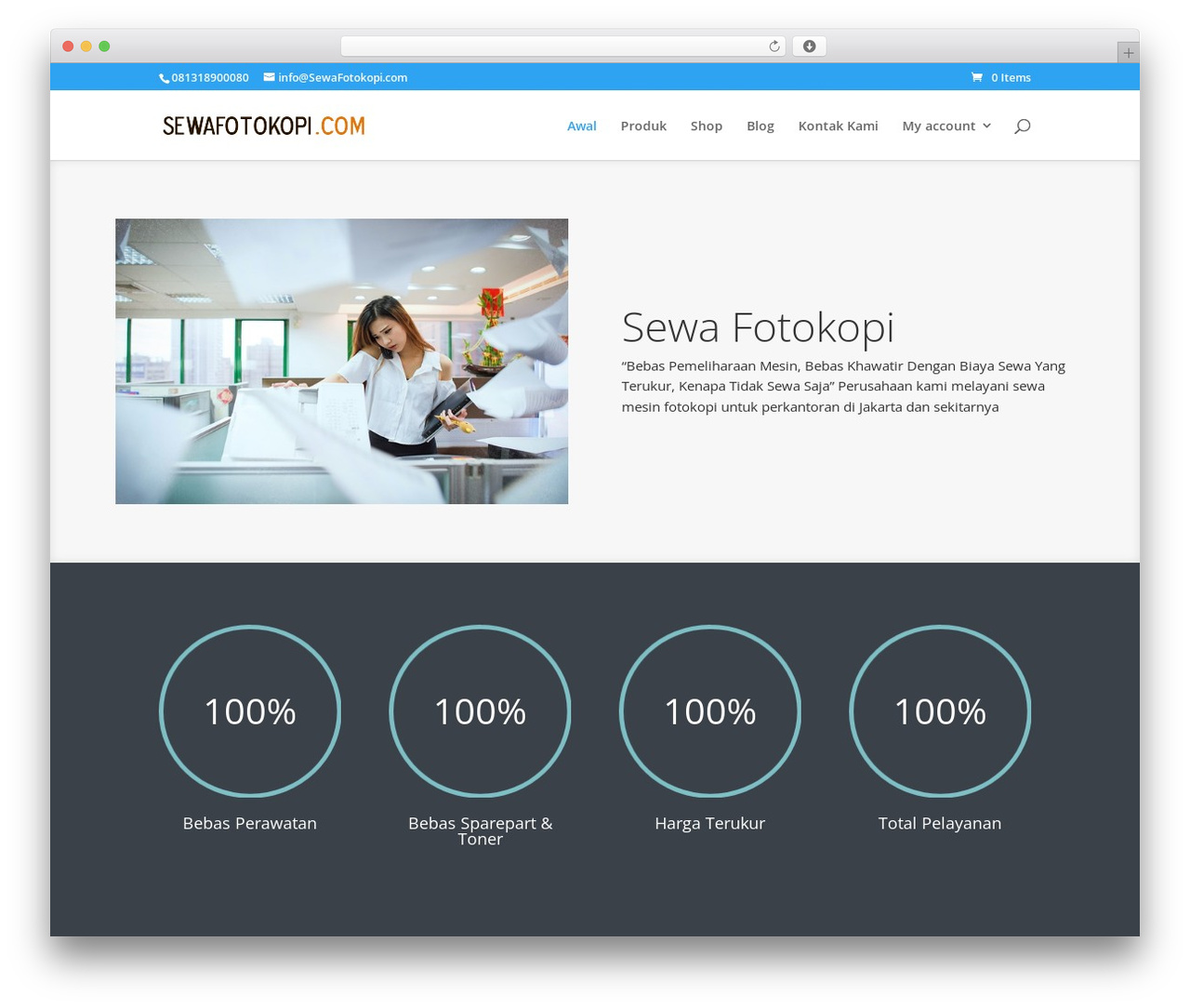Expand the My account dropdown chevron
1190x1008 pixels.
click(x=987, y=126)
